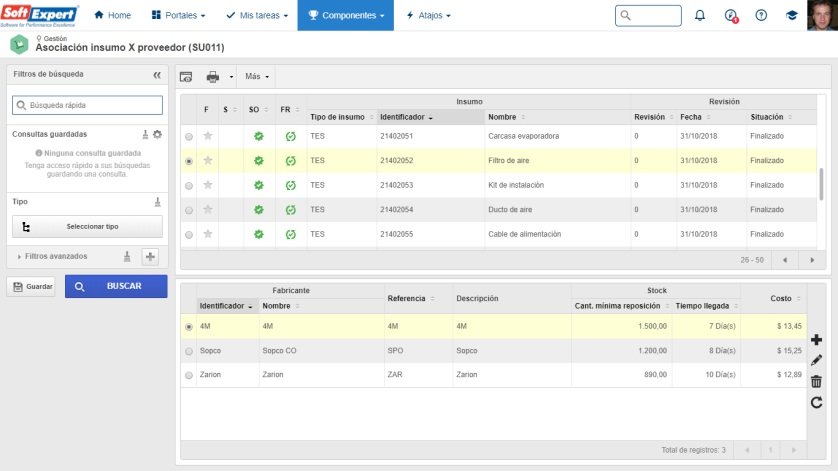Screen dimensions: 838x471
Task: Collapse the search filters panel
Action: click(x=157, y=75)
